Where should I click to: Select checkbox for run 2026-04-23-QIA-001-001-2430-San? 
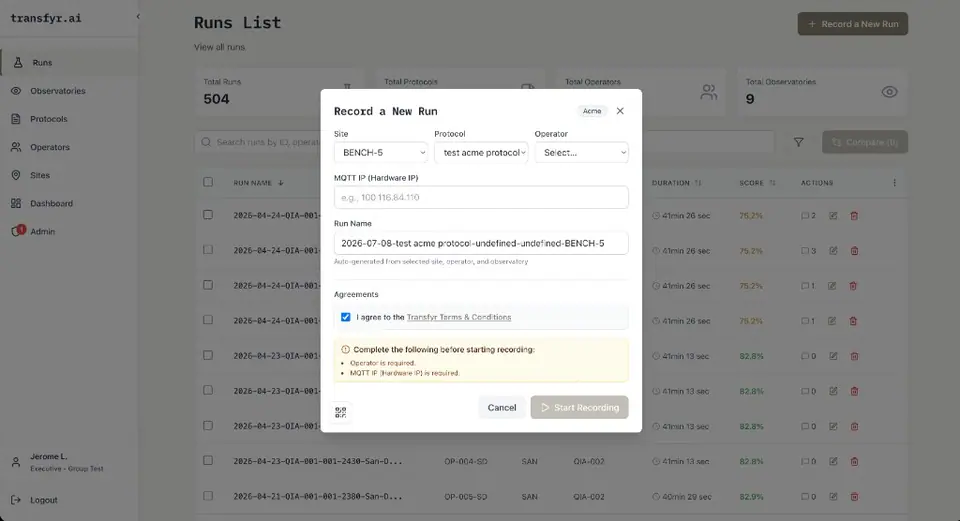click(208, 460)
